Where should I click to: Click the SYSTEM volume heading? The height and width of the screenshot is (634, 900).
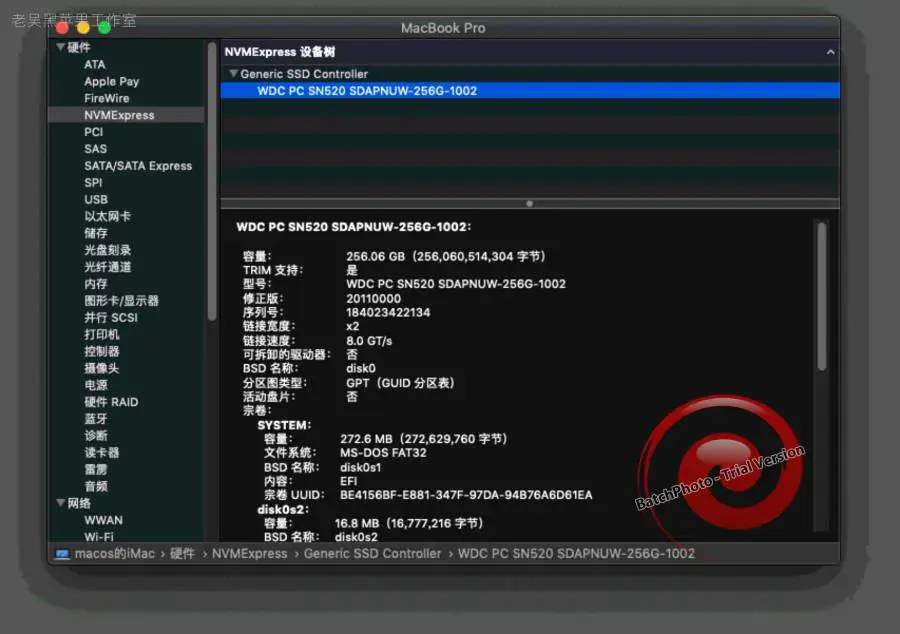pyautogui.click(x=284, y=425)
